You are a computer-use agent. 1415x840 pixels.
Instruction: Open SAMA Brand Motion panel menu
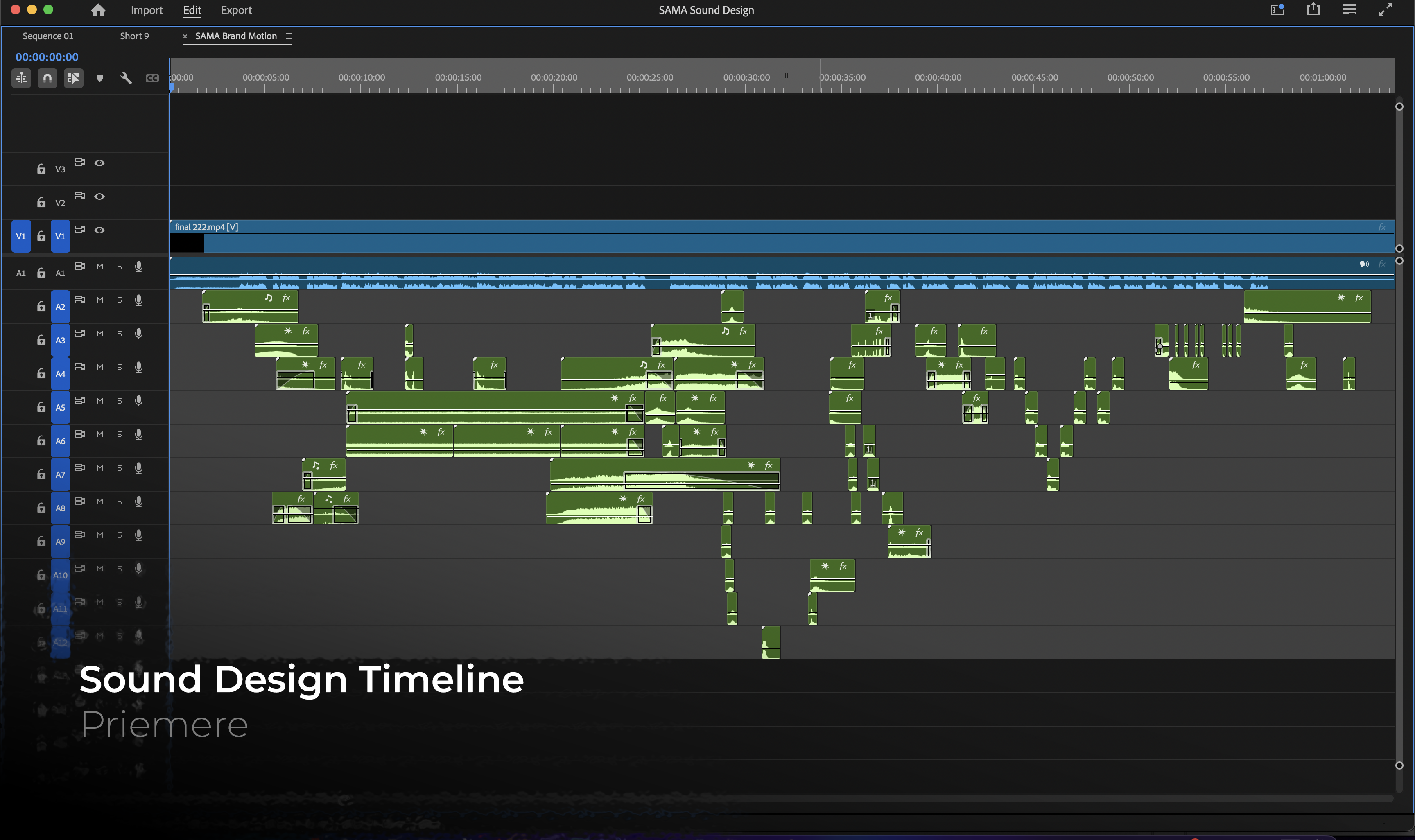point(289,36)
